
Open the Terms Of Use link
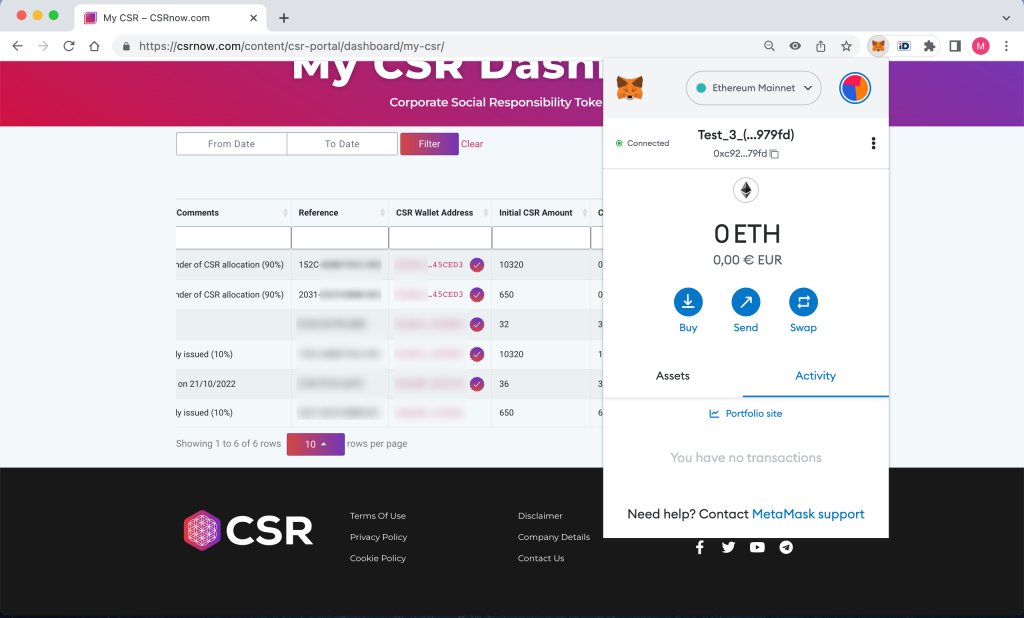(x=377, y=516)
